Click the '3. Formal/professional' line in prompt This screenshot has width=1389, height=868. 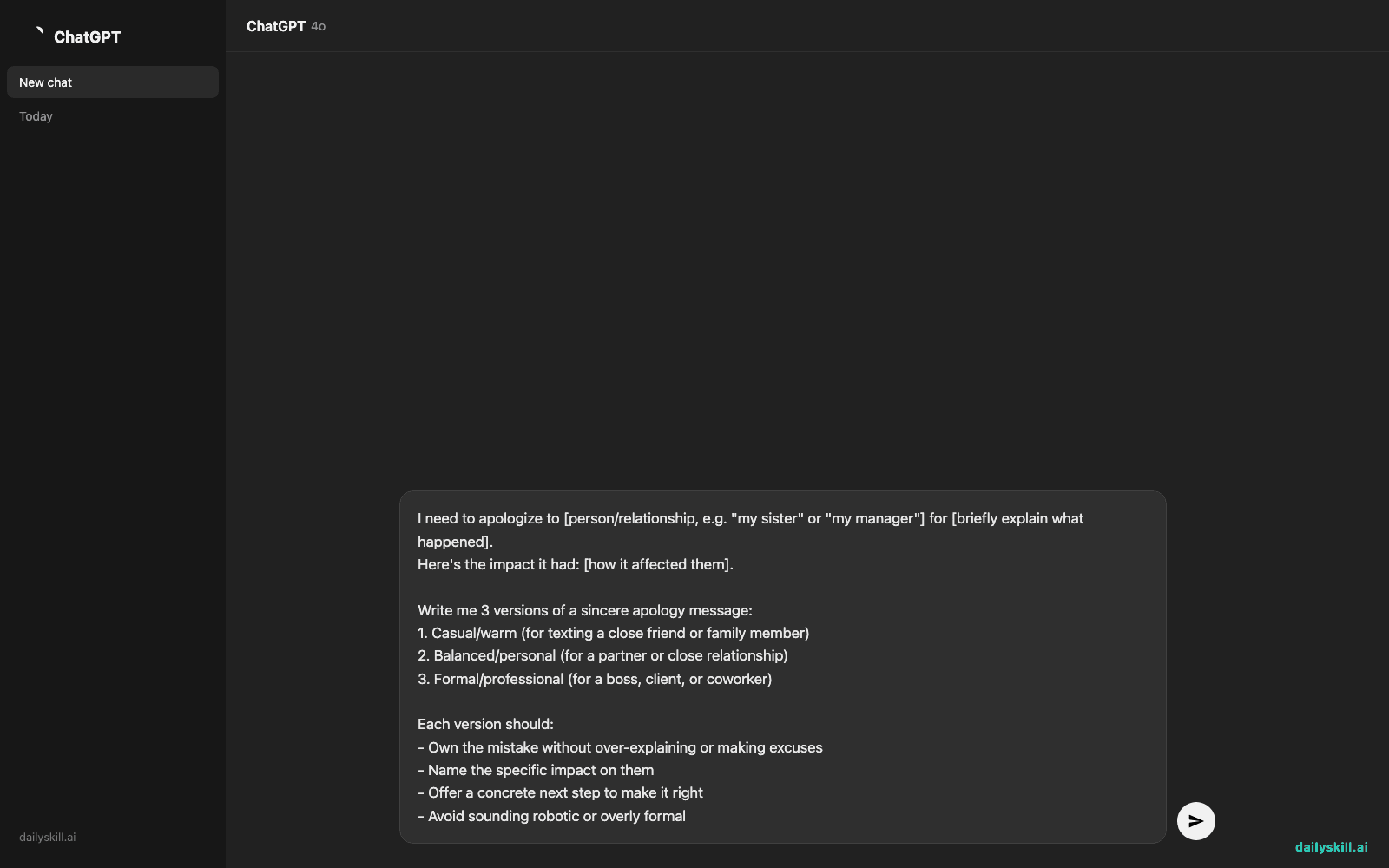point(595,679)
